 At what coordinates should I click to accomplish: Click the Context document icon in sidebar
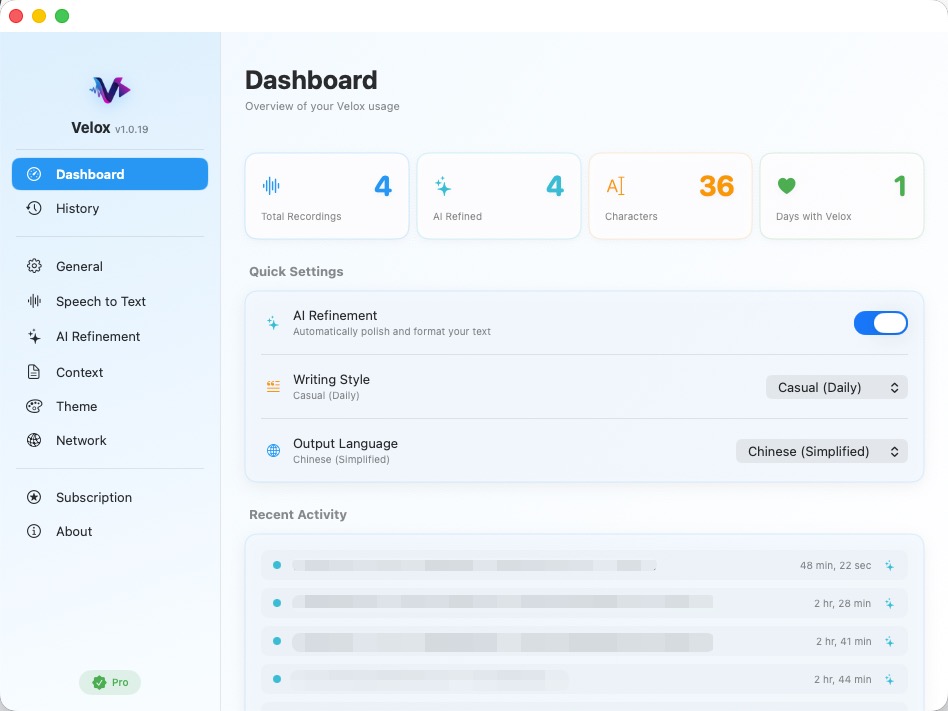pos(33,371)
